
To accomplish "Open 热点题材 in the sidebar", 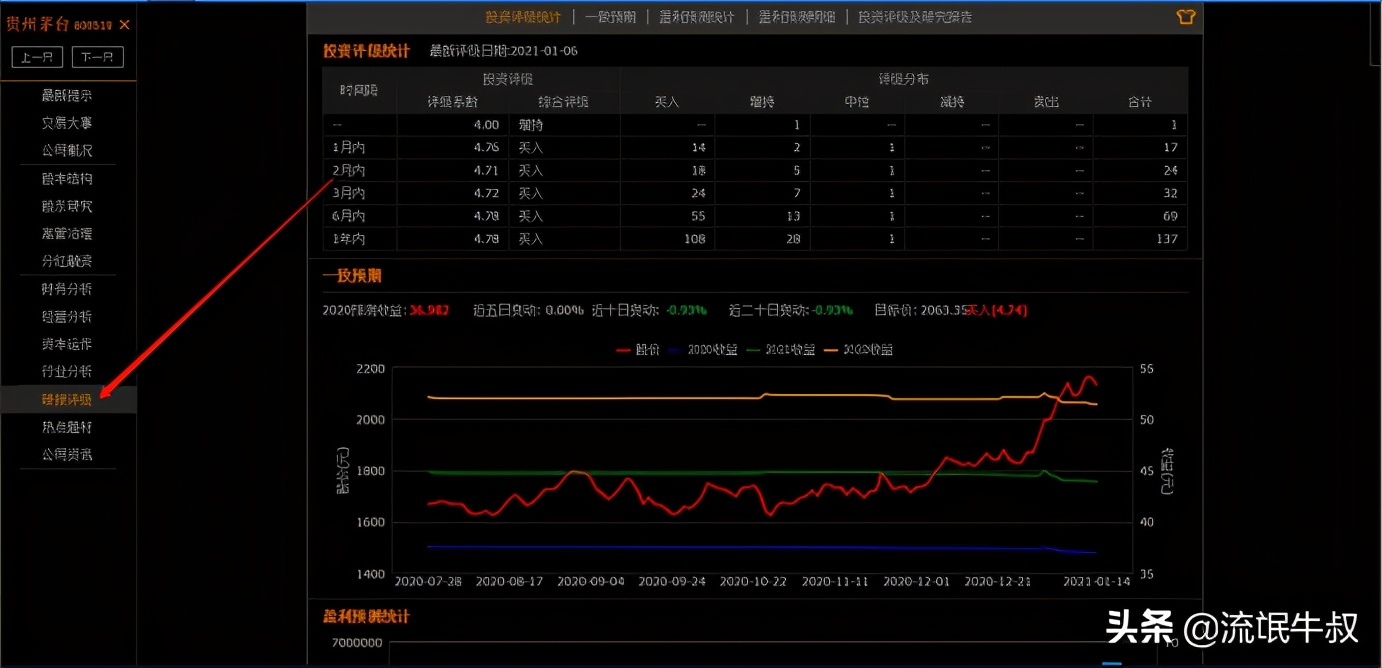I will pyautogui.click(x=67, y=427).
